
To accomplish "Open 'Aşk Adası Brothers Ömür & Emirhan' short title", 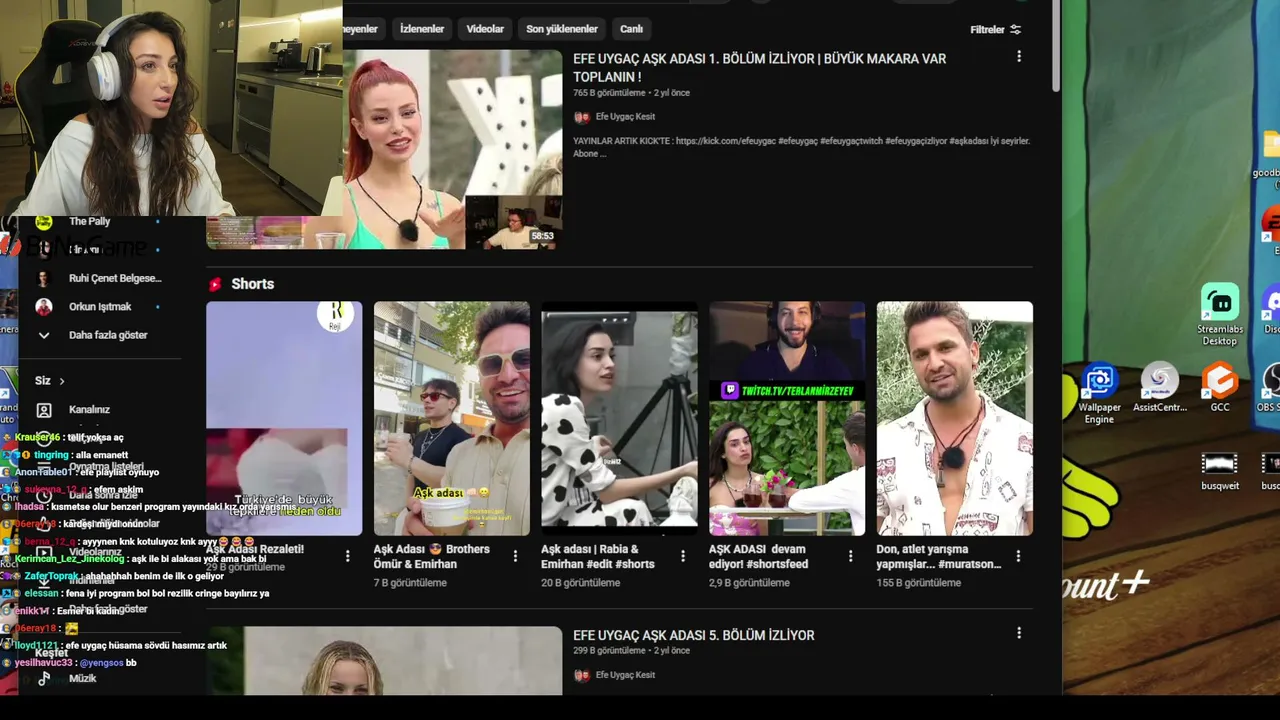I will click(x=432, y=557).
